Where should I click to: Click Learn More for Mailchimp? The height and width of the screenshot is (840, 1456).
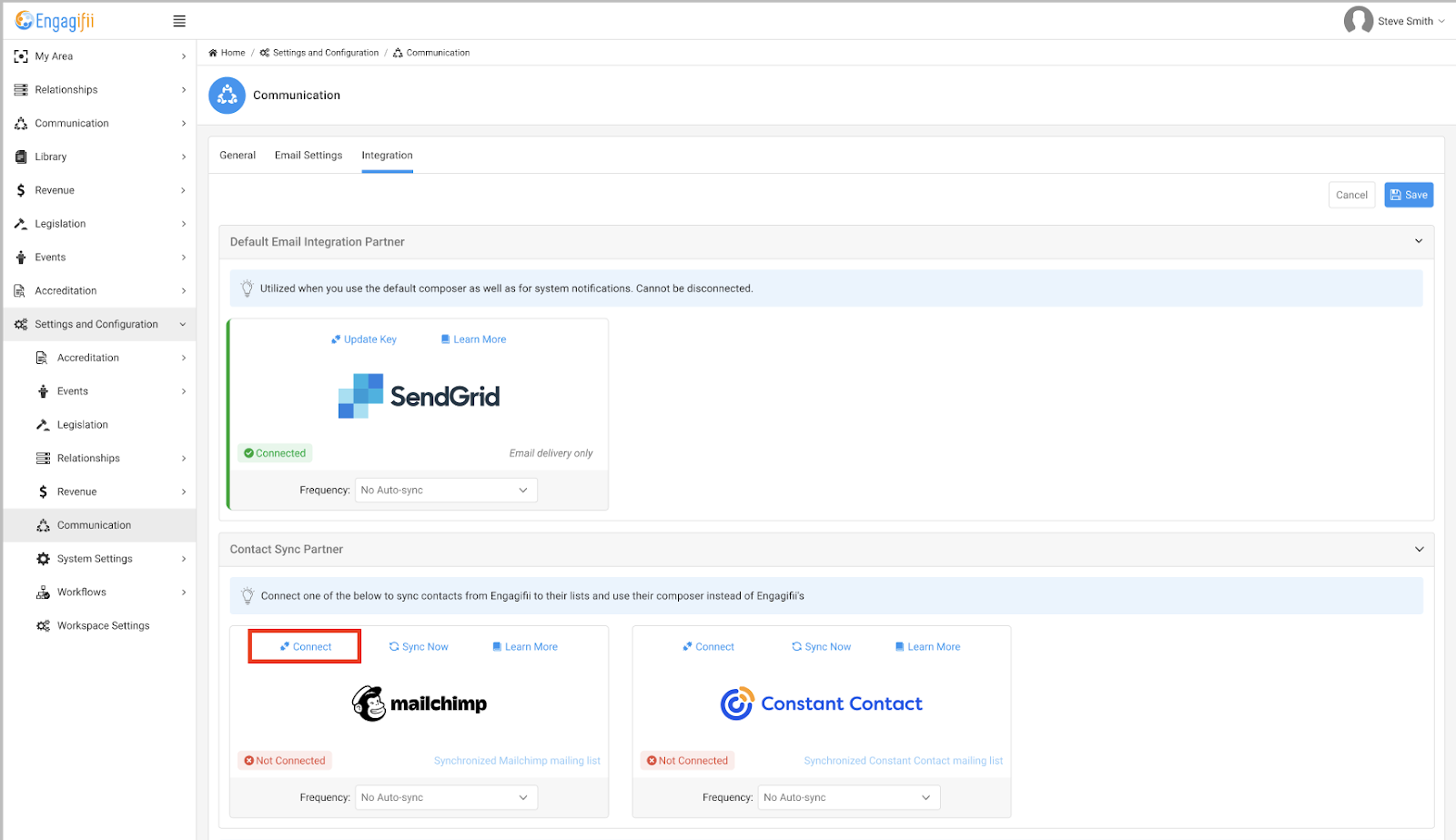(x=525, y=647)
